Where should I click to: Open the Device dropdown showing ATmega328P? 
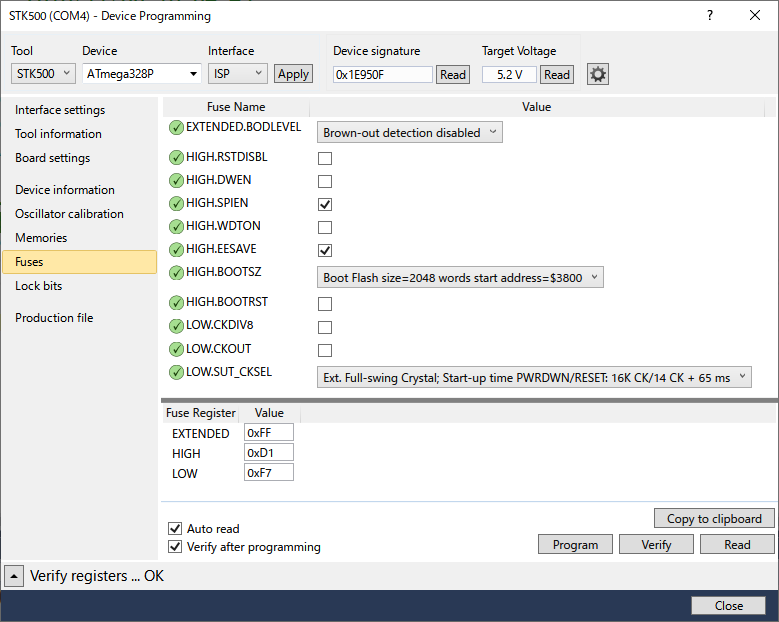coord(142,74)
